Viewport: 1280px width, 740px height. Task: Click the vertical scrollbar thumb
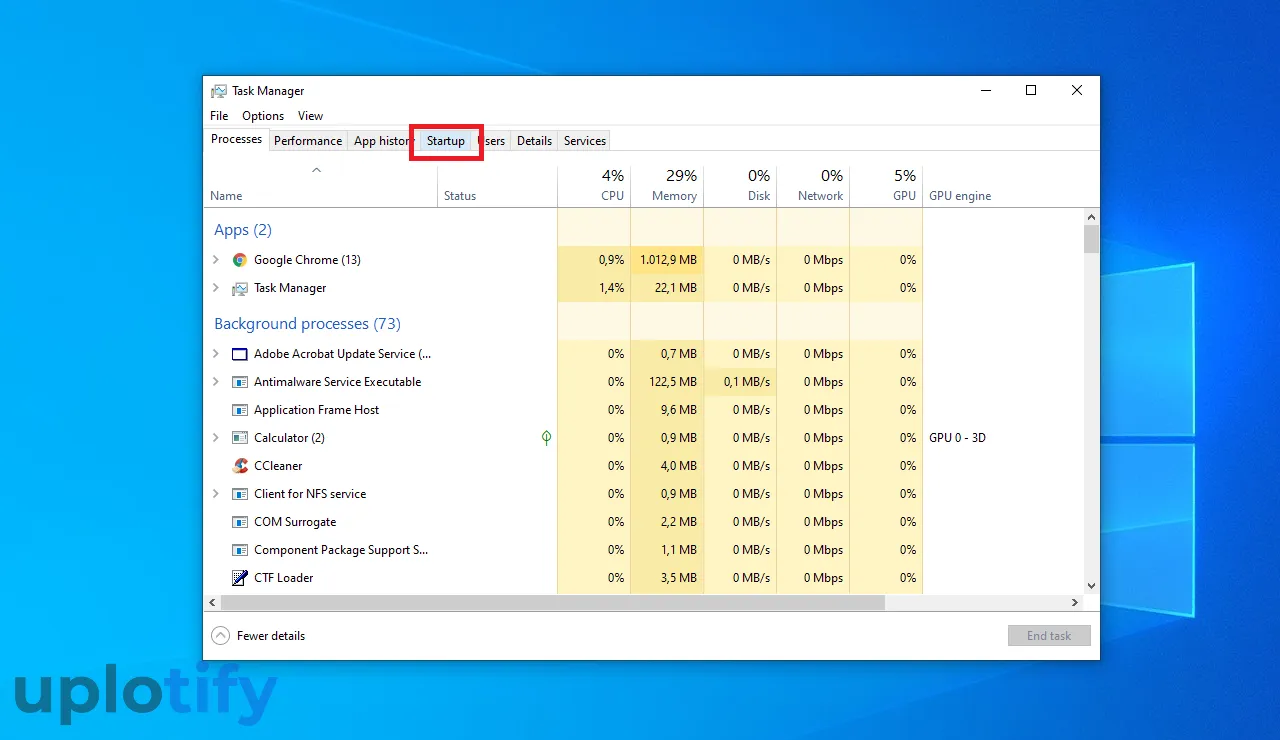point(1091,239)
